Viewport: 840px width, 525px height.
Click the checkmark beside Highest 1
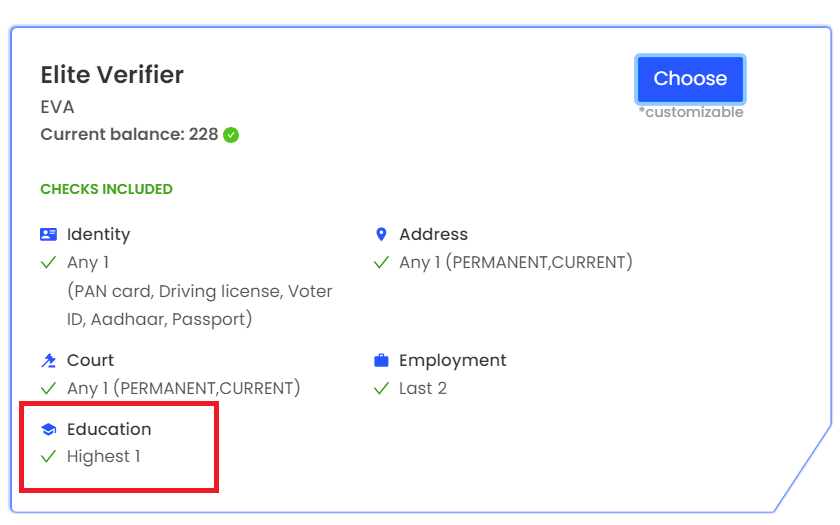pos(49,456)
